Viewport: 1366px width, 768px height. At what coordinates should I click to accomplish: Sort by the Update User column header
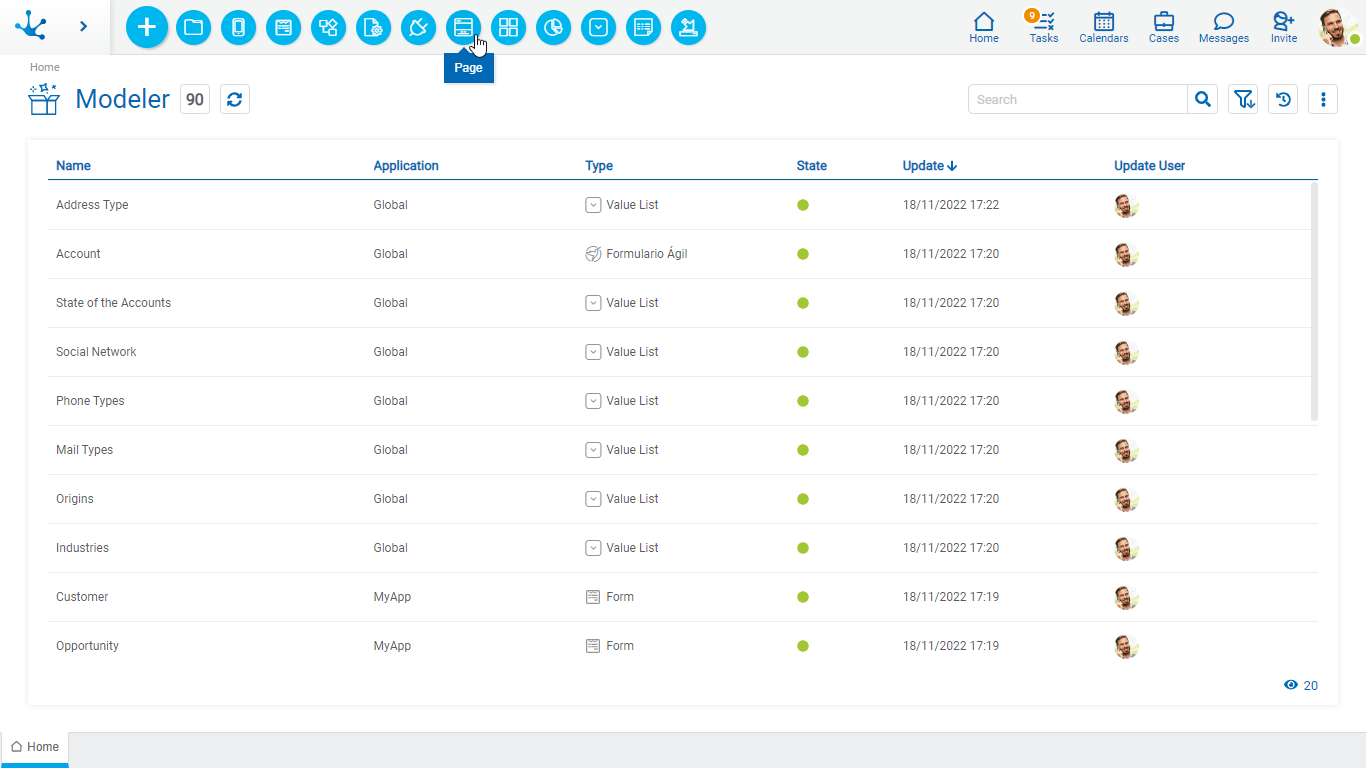(x=1150, y=166)
